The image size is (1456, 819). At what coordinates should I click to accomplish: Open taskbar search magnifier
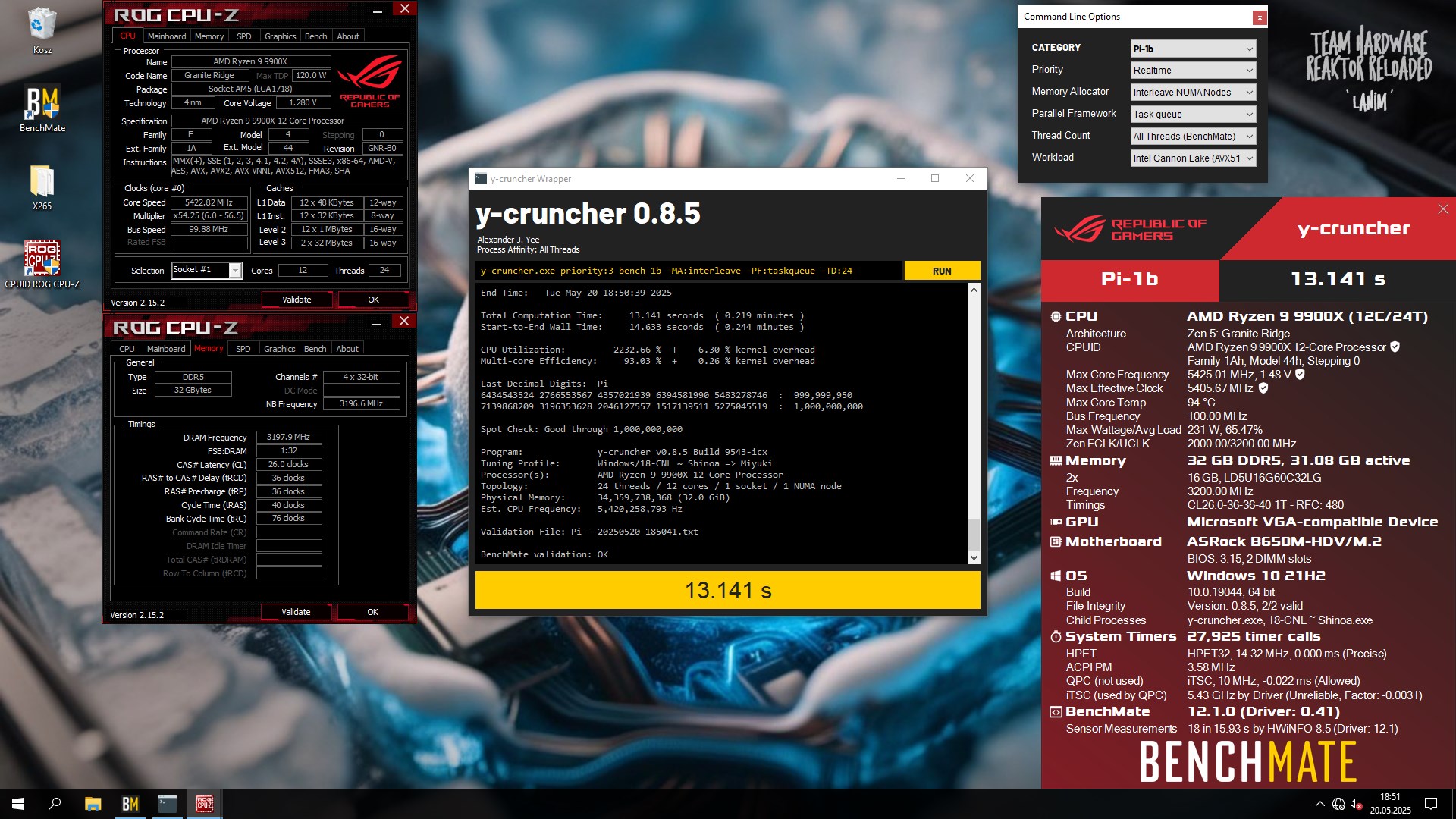coord(55,804)
